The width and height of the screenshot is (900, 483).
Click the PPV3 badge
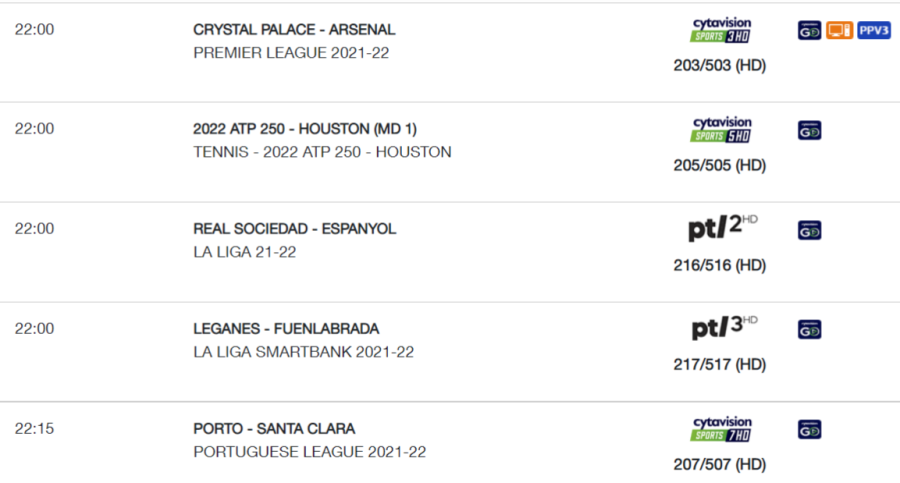[x=874, y=30]
